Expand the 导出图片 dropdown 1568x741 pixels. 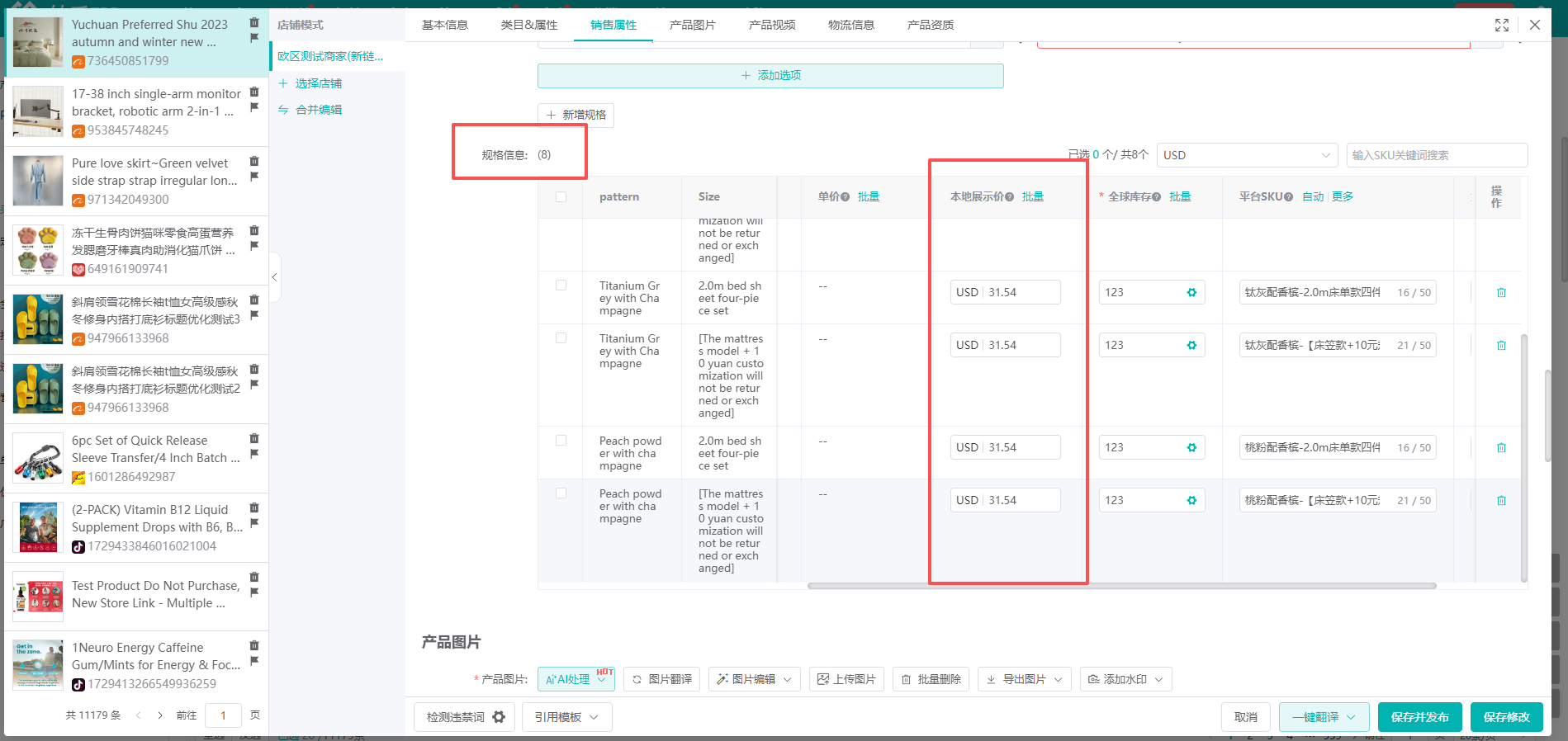(1058, 679)
